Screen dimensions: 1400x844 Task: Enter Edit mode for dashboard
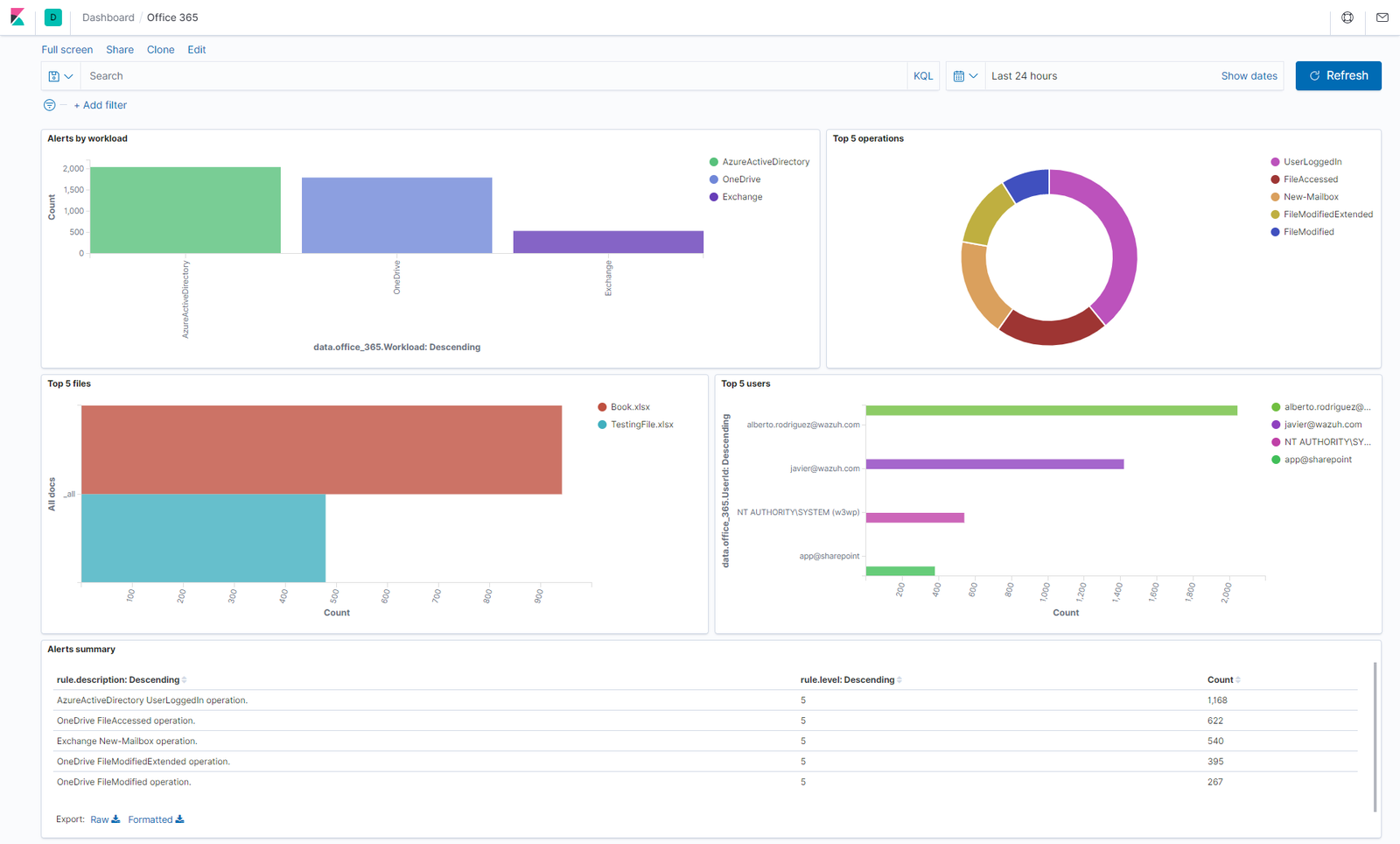[197, 50]
